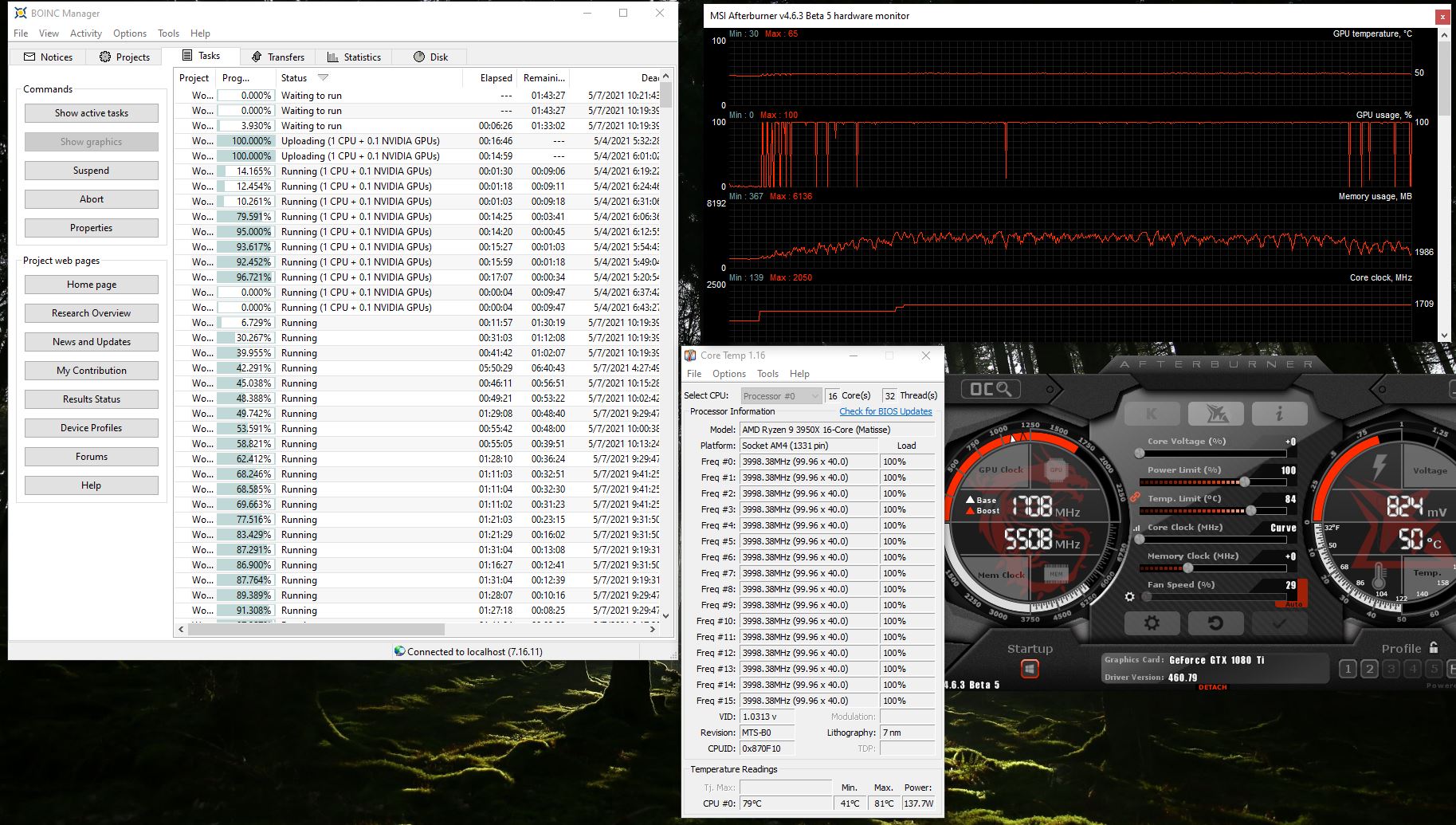Close the Afterburner hardware monitor window

1442,16
